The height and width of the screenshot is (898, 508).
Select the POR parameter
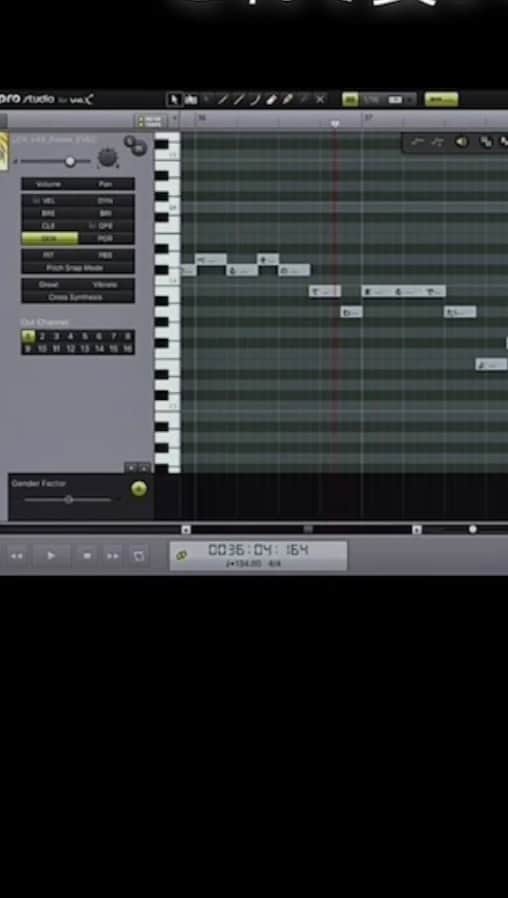105,238
